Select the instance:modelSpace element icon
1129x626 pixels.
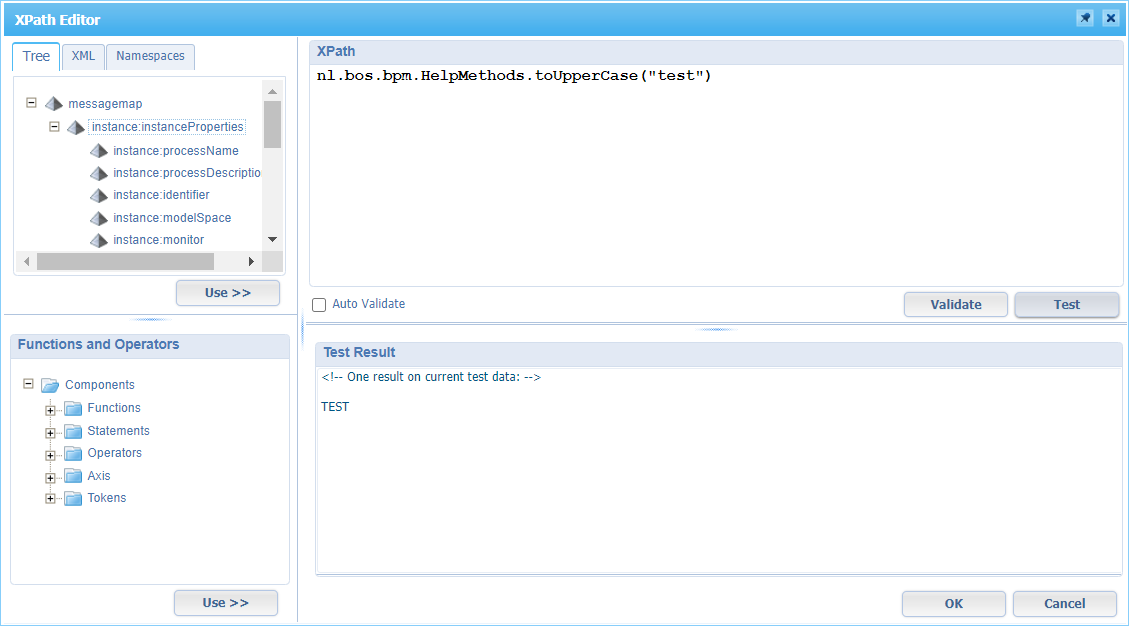[x=98, y=217]
